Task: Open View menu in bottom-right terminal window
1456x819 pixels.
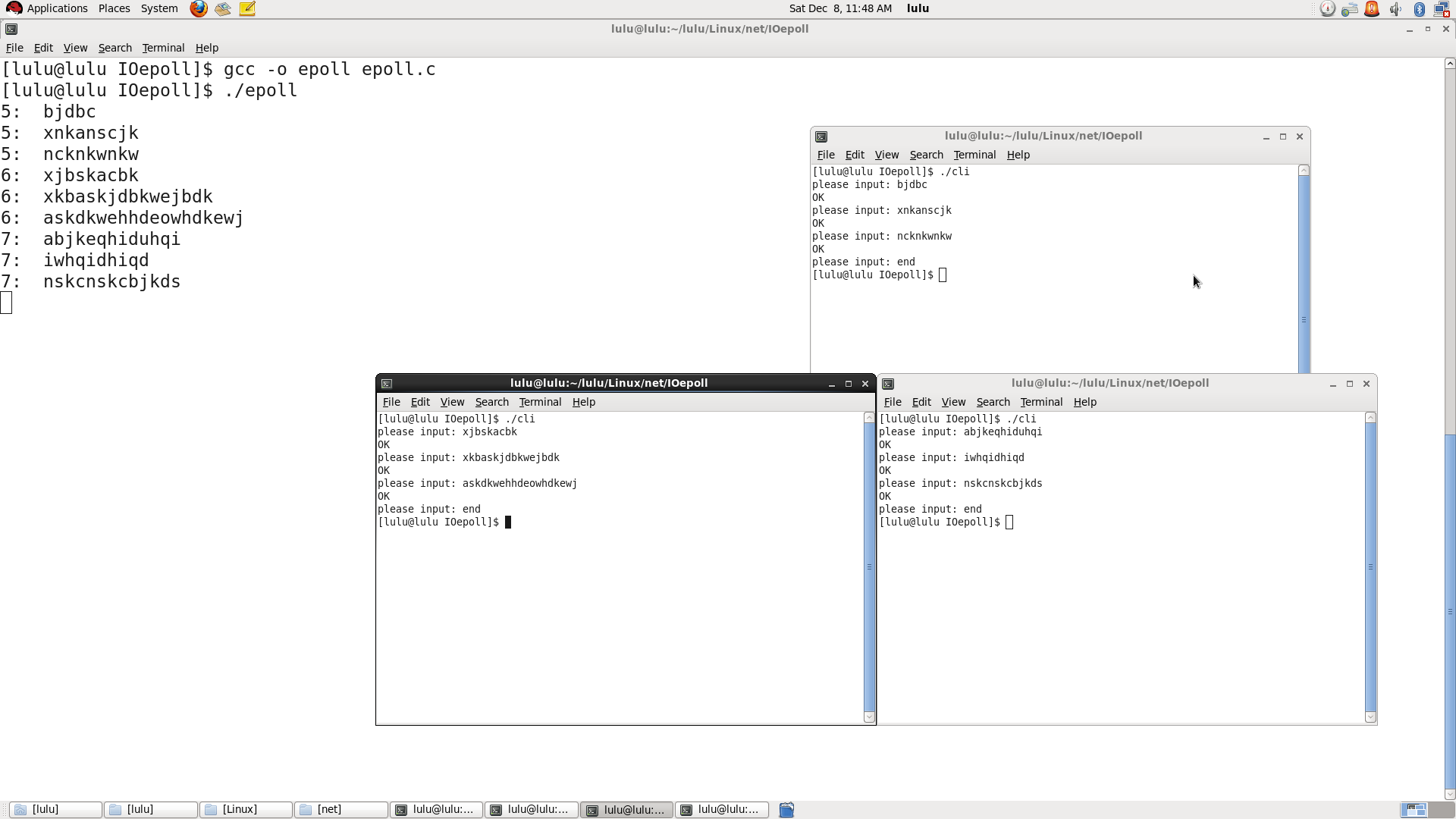Action: click(953, 402)
